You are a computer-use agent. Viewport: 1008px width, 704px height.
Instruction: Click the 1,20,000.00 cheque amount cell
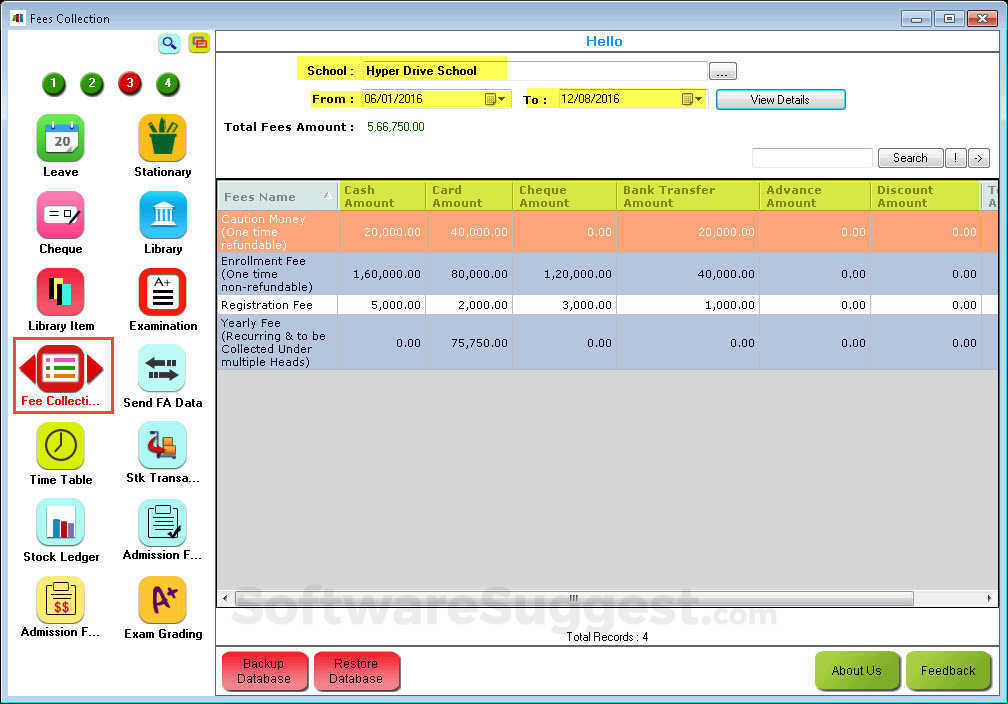point(565,274)
